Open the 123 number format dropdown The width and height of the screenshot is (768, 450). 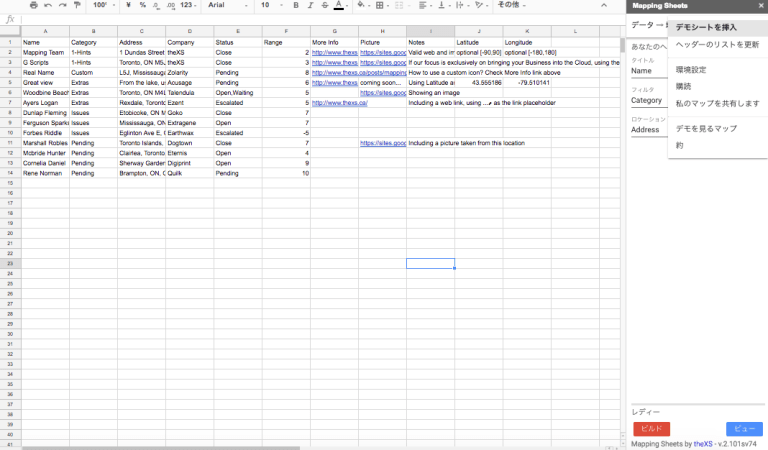pos(188,5)
